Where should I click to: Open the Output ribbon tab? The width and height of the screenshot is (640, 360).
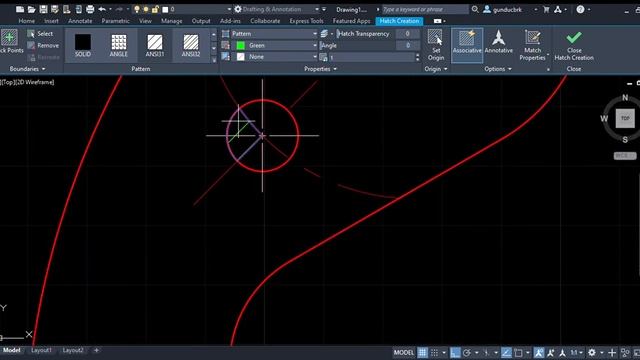tap(201, 21)
